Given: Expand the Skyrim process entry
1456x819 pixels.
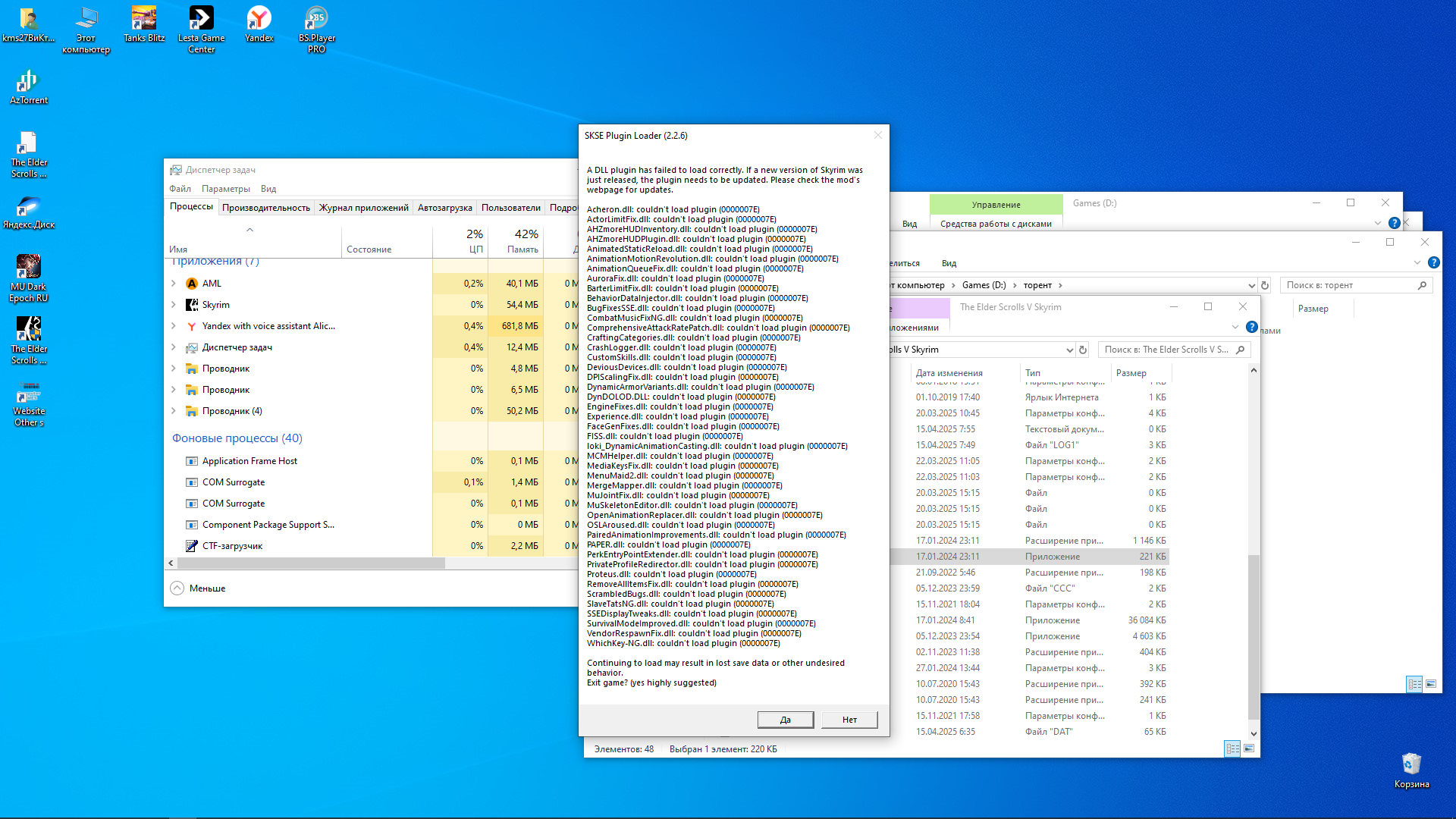Looking at the screenshot, I should pyautogui.click(x=173, y=305).
